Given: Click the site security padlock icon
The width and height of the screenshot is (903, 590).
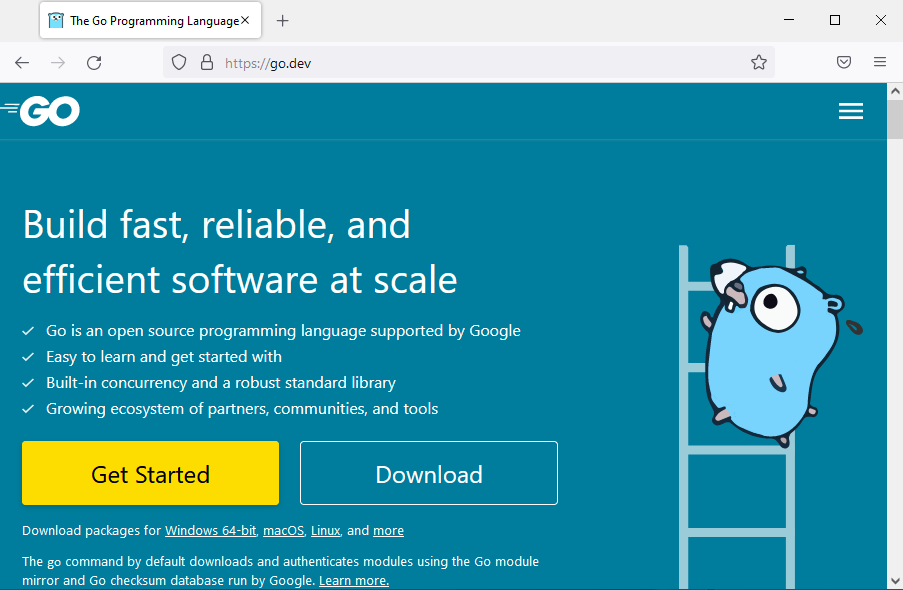Looking at the screenshot, I should [207, 62].
